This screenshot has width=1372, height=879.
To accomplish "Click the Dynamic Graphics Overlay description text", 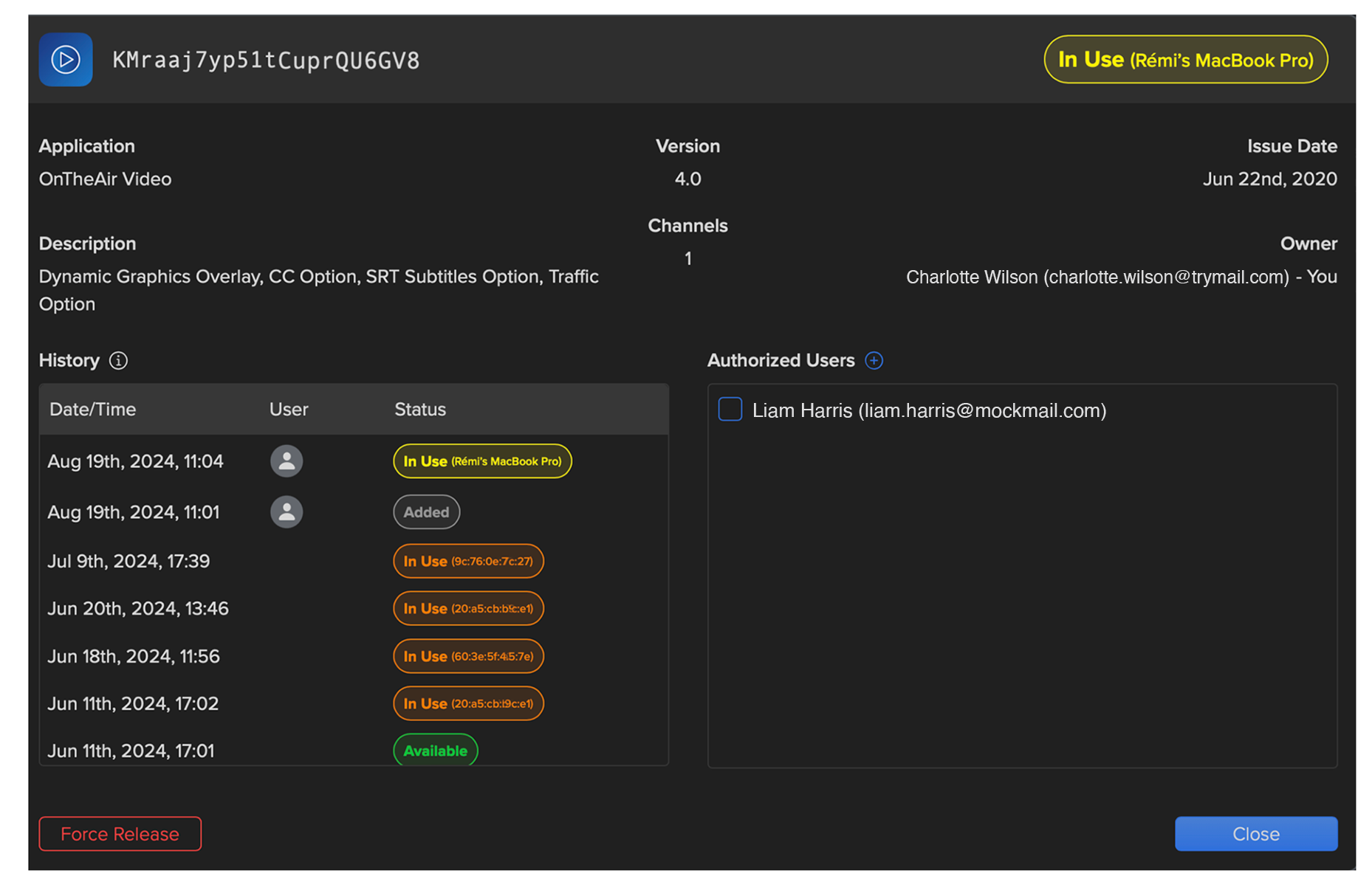I will coord(319,291).
